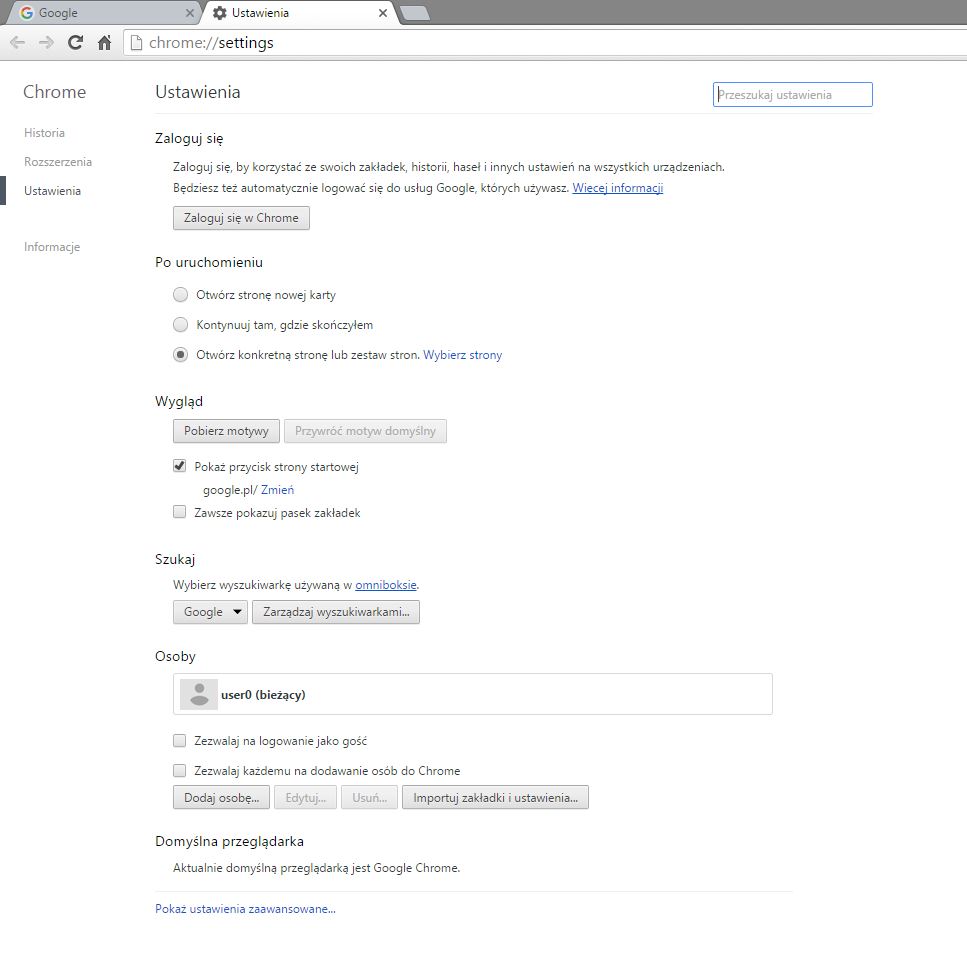Image resolution: width=967 pixels, height=963 pixels.
Task: Open a new tab with the new-tab button
Action: tap(415, 13)
